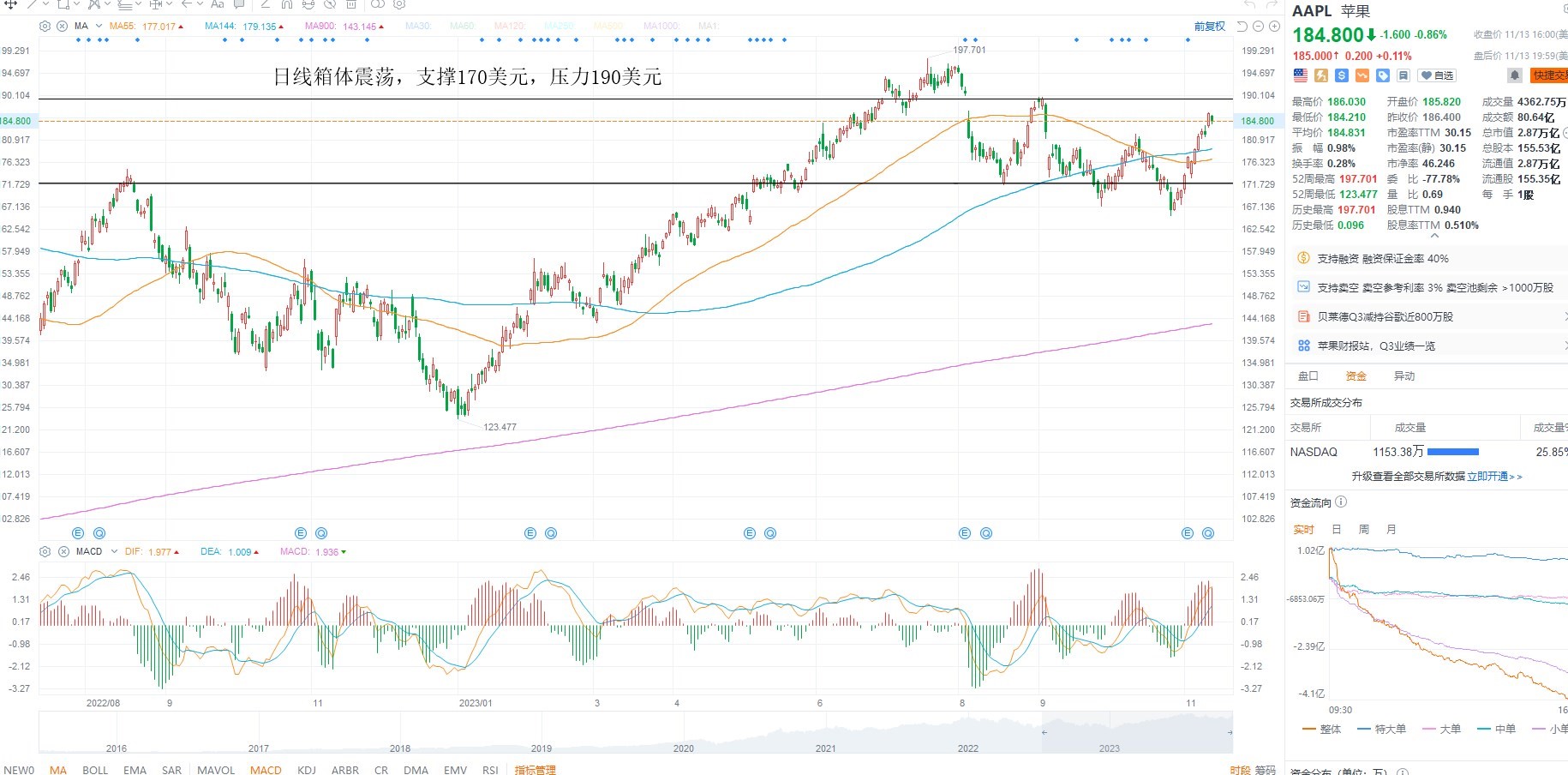Select the 日 fund flow period

pyautogui.click(x=1337, y=530)
